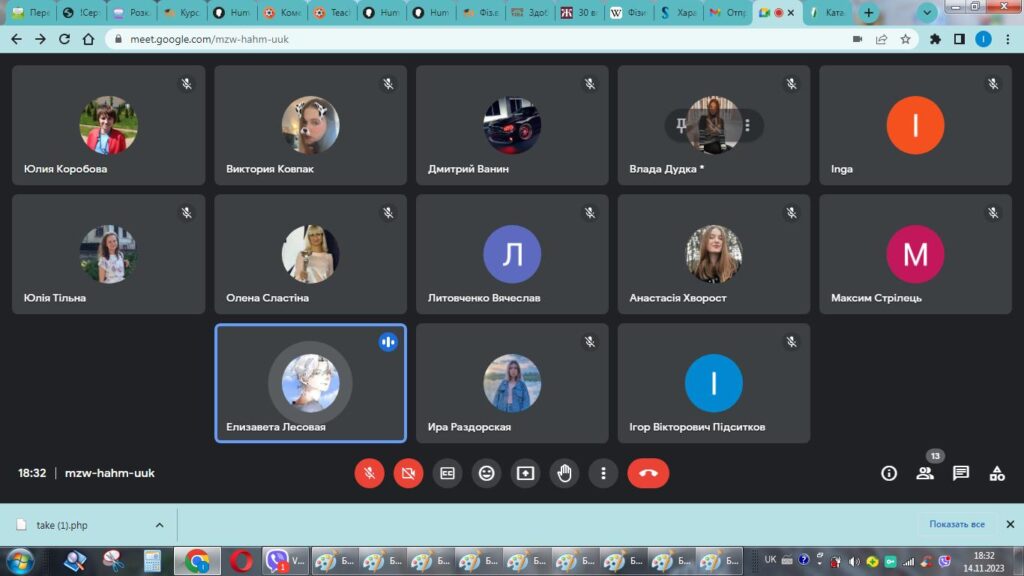Open Meet more options three-dot menu

pyautogui.click(x=603, y=473)
